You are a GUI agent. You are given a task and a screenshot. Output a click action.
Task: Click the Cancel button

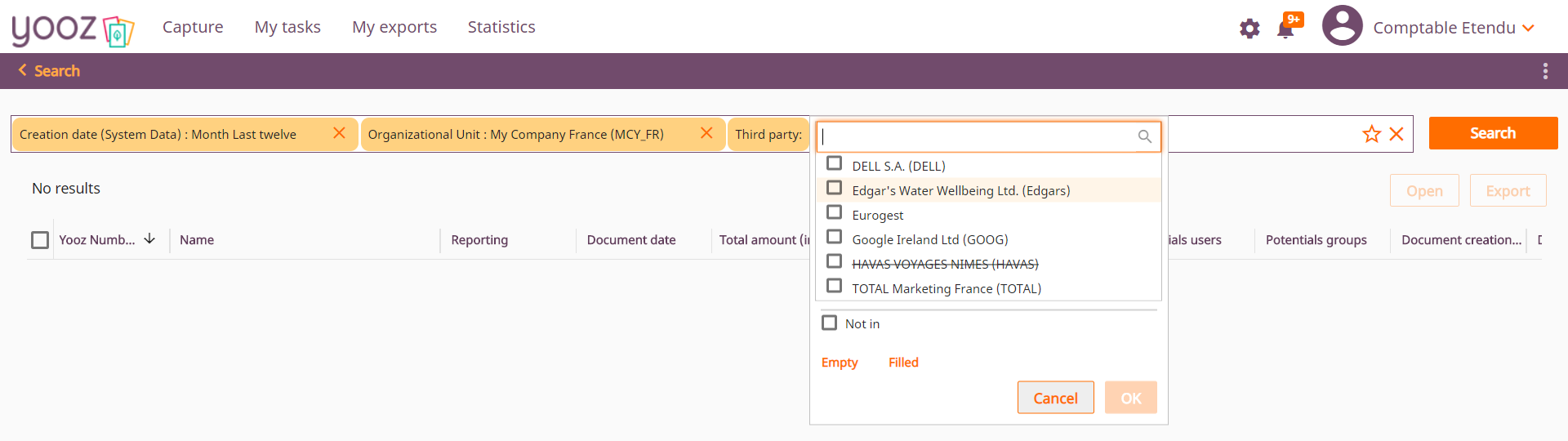click(x=1055, y=398)
